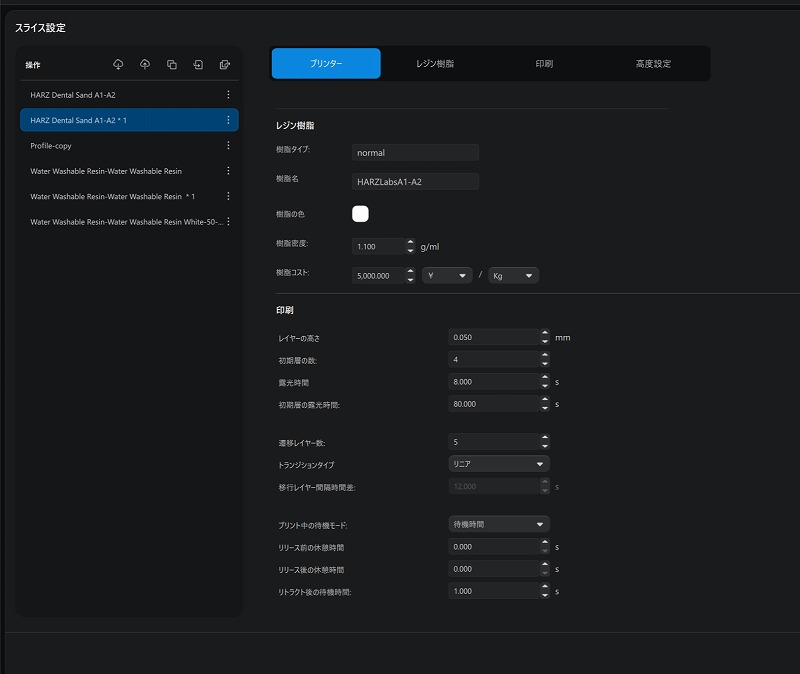Click the cloud upload icon in the profile panel
This screenshot has height=674, width=800.
click(x=145, y=64)
